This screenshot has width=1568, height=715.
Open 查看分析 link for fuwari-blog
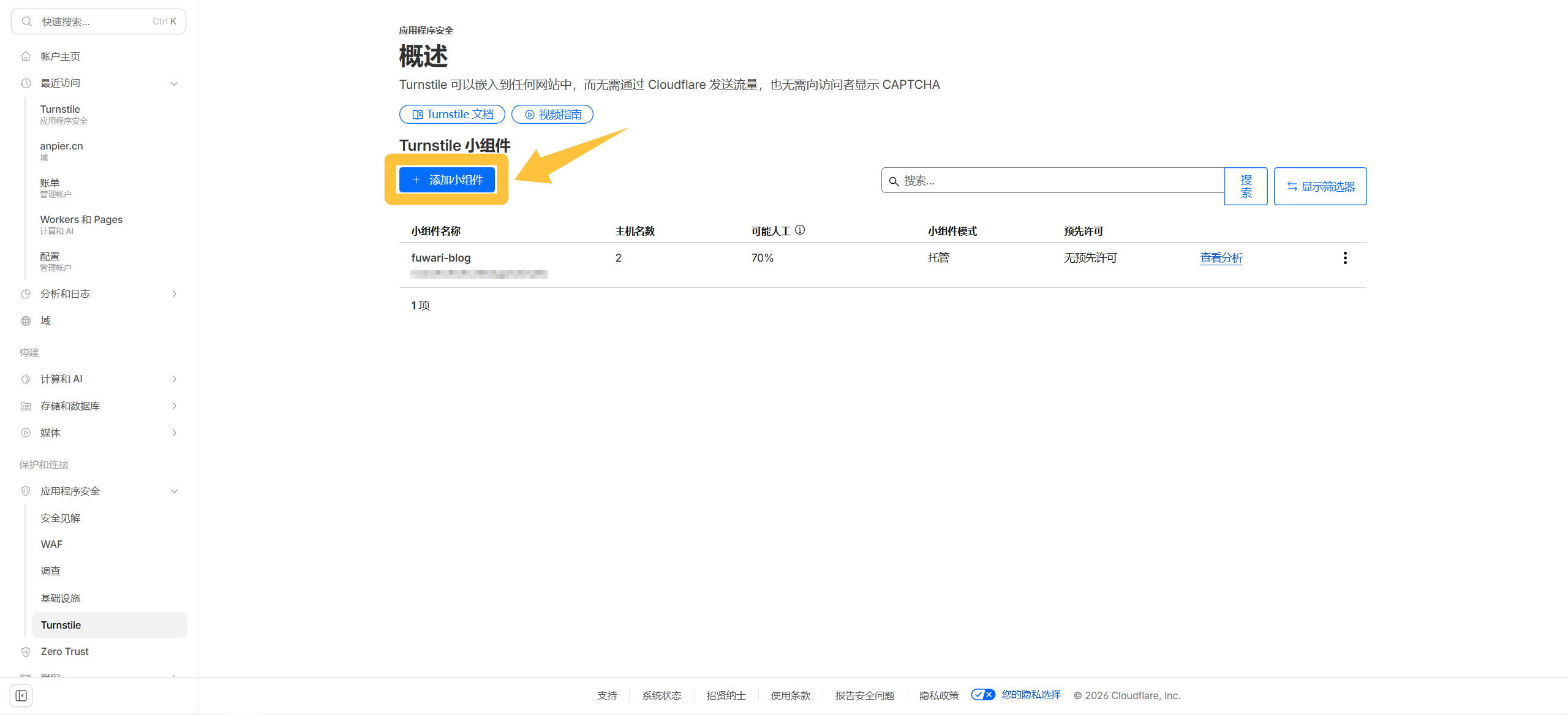(x=1221, y=258)
